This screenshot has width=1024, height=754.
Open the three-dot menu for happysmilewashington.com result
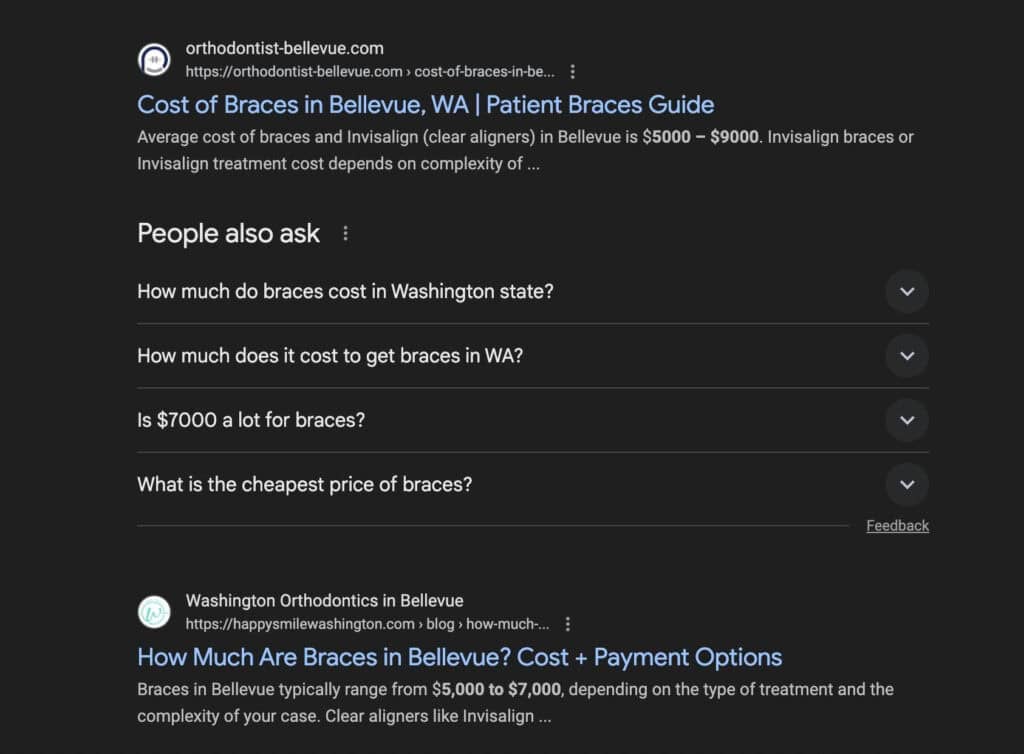point(566,623)
